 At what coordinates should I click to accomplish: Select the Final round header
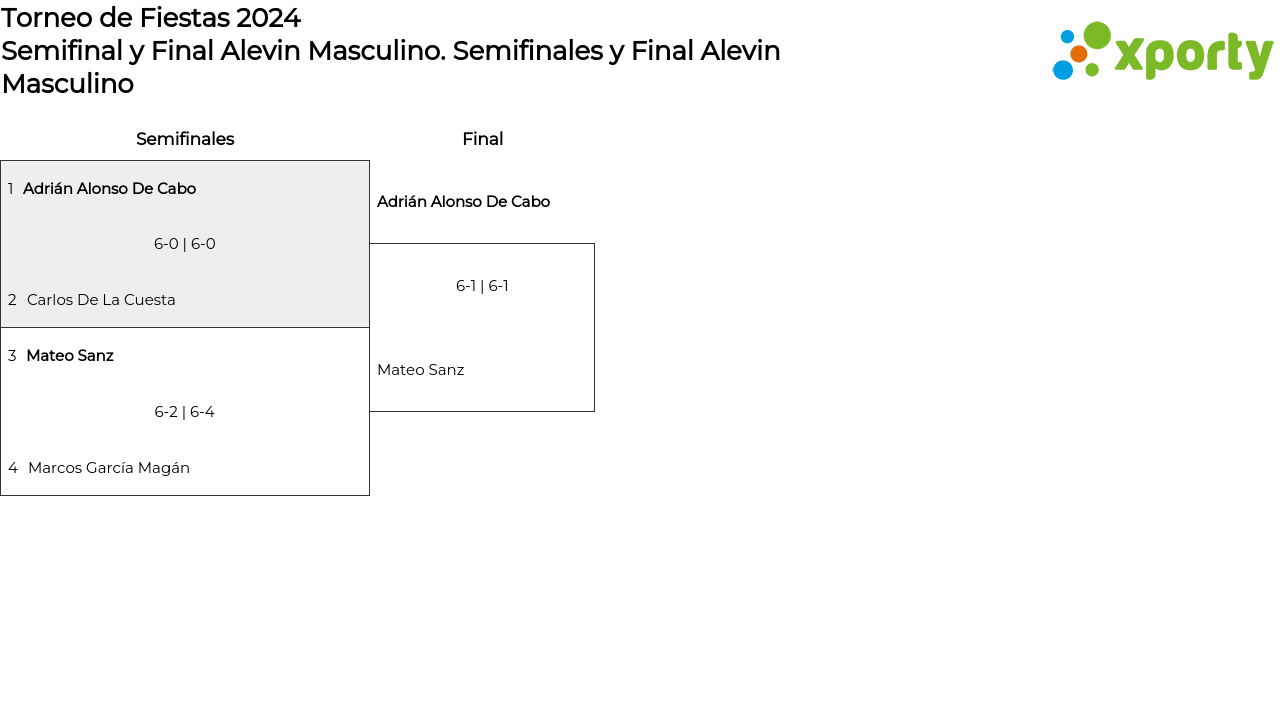pos(482,139)
